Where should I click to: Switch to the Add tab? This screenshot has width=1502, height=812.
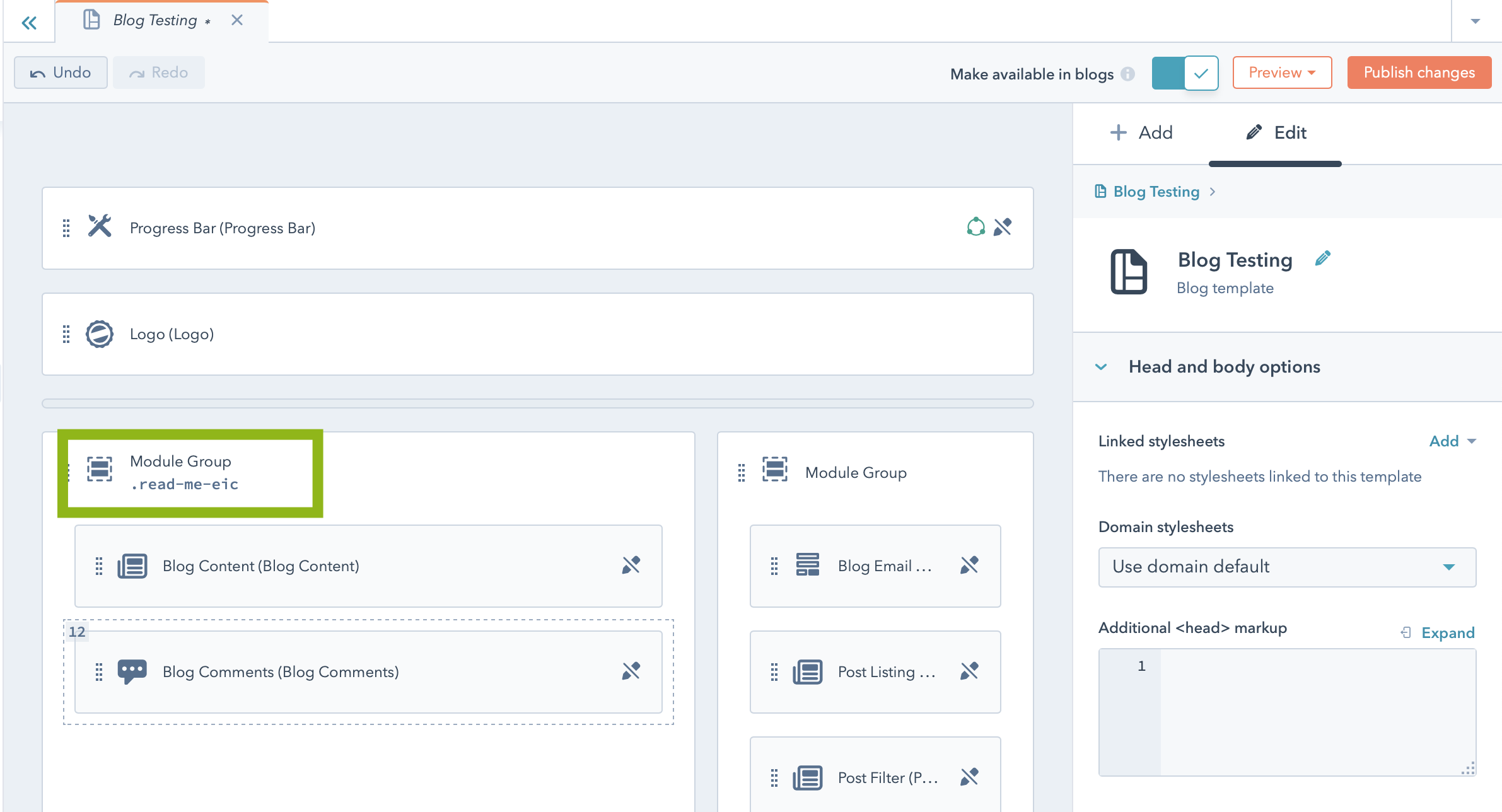coord(1141,132)
